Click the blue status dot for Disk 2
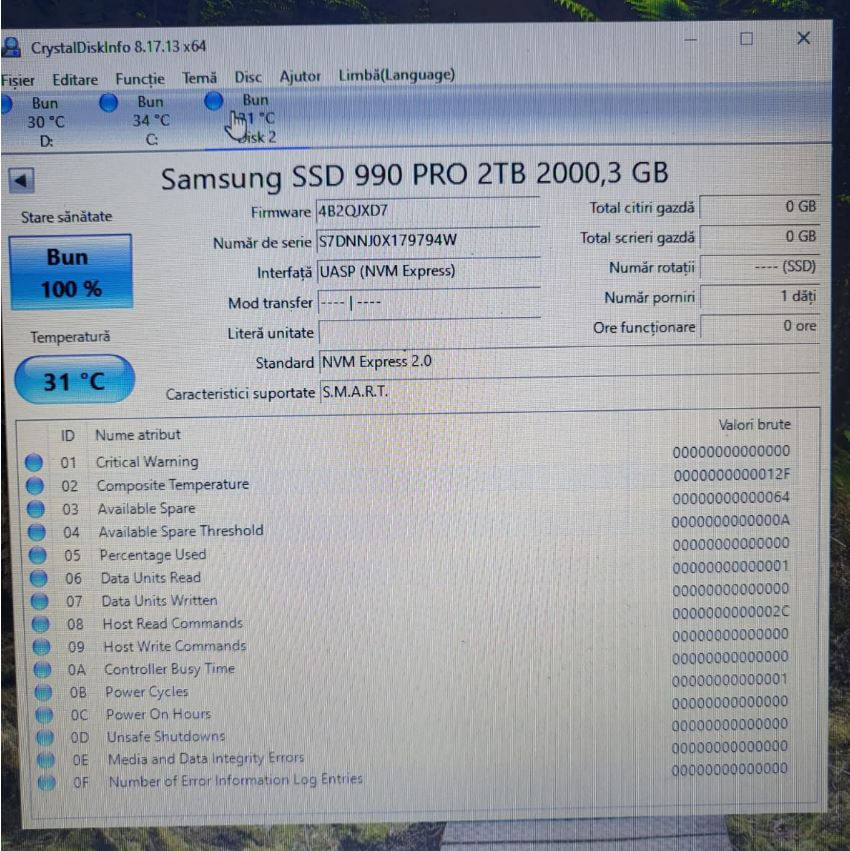Screen dimensions: 850x851 pyautogui.click(x=213, y=100)
